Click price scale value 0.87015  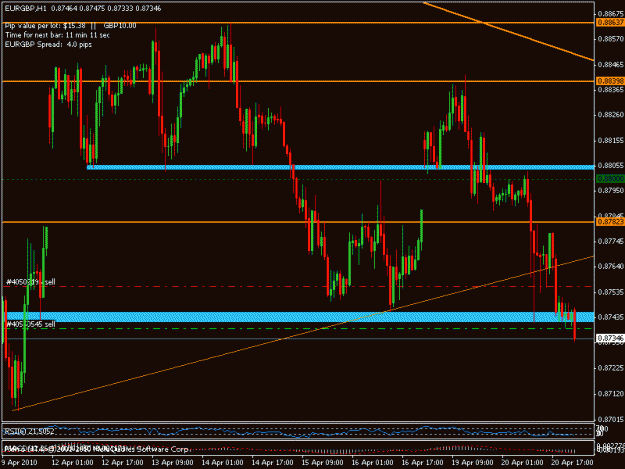(x=610, y=419)
